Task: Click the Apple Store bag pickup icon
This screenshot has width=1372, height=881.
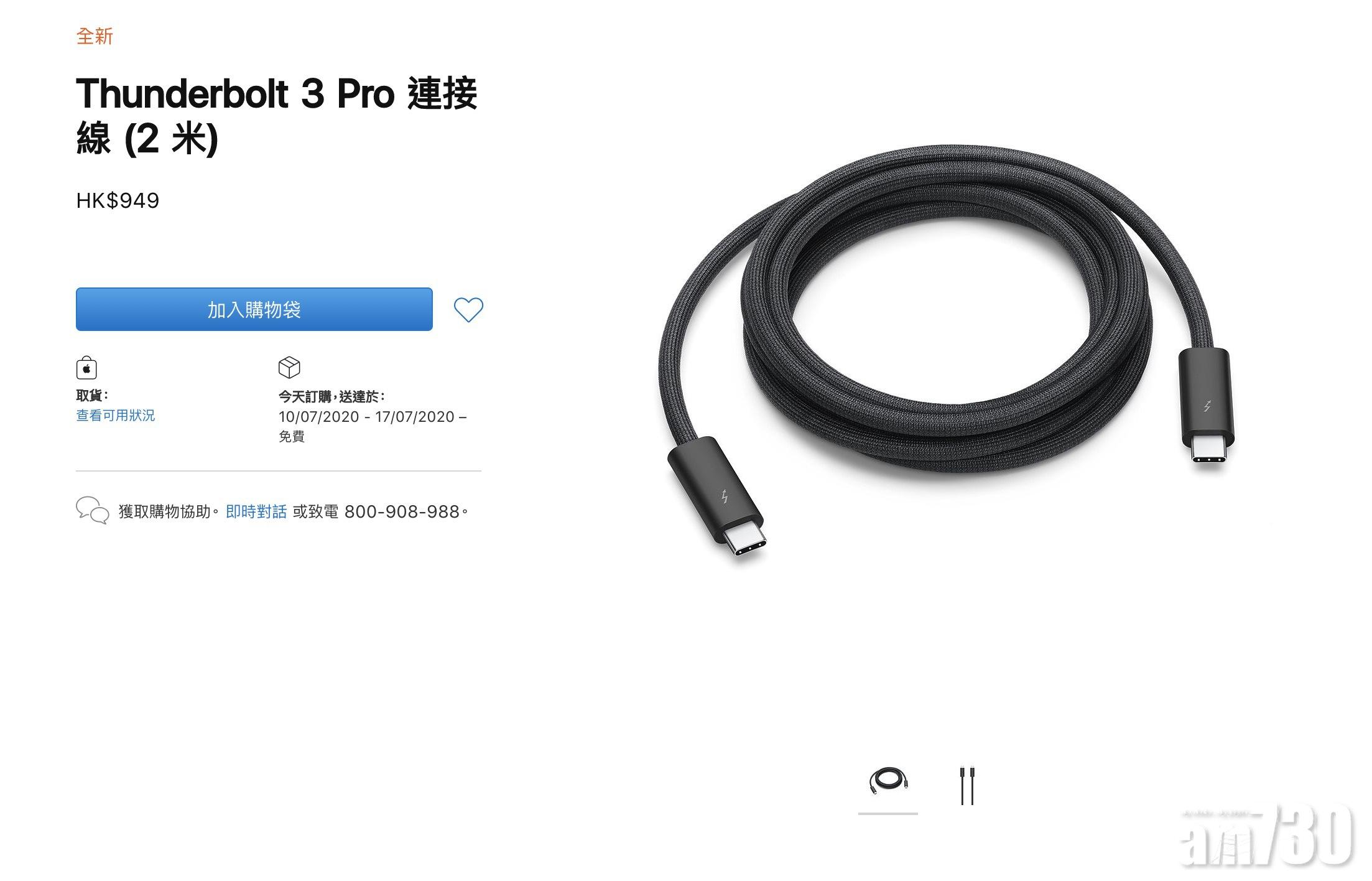Action: tap(86, 368)
